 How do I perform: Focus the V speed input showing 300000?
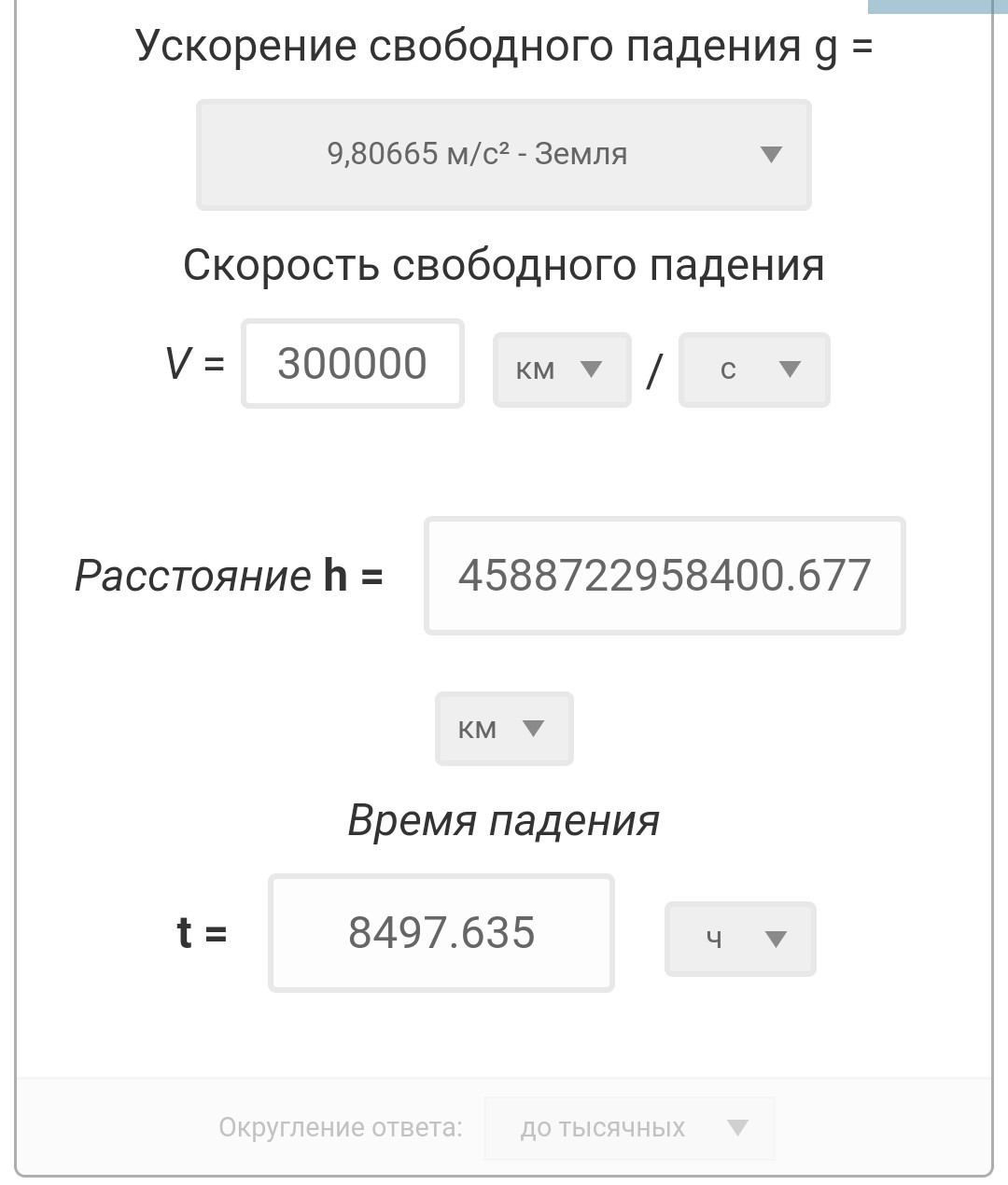pos(353,364)
